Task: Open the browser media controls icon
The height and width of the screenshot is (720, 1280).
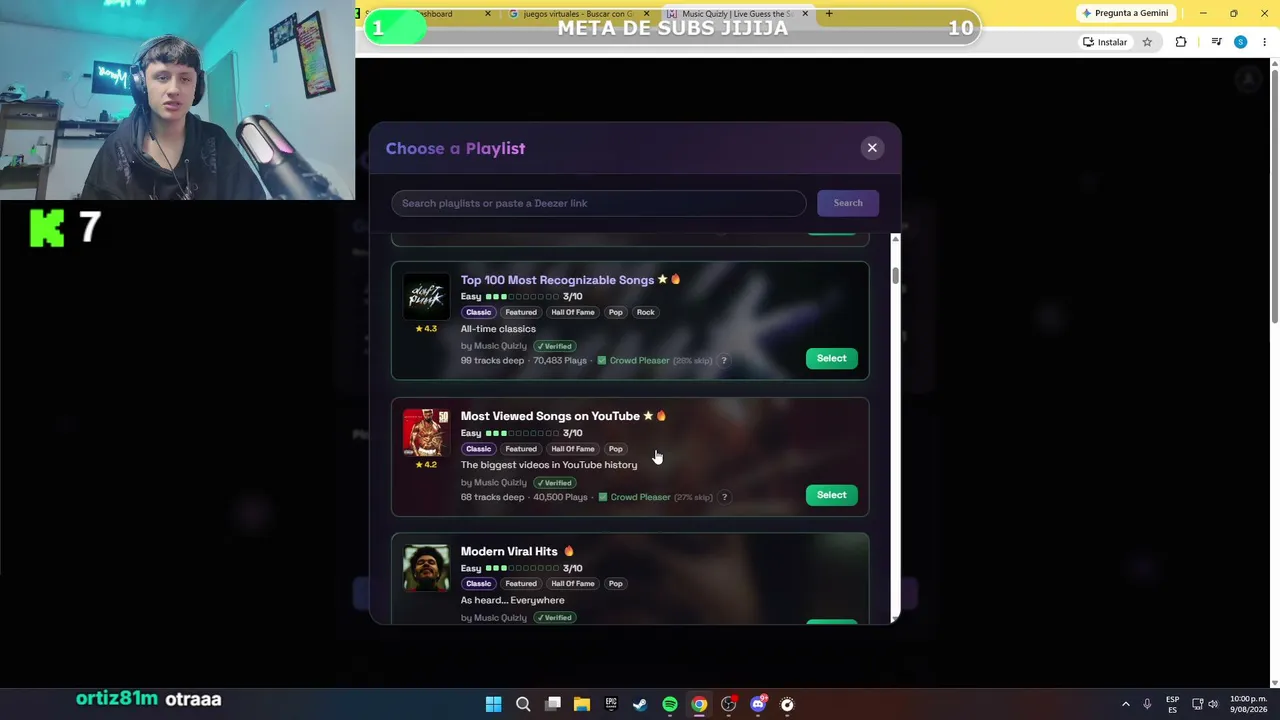Action: tap(1216, 42)
